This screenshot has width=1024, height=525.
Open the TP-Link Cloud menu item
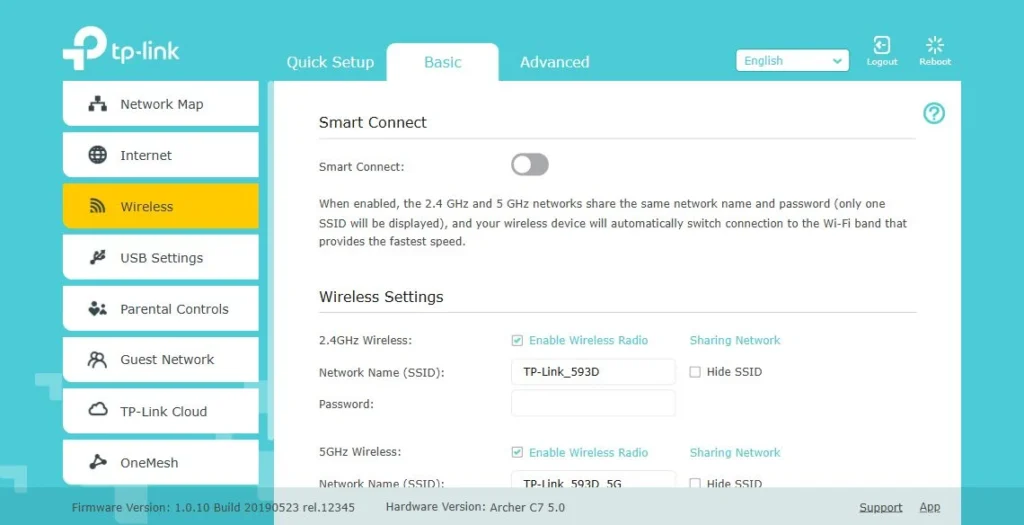click(161, 411)
